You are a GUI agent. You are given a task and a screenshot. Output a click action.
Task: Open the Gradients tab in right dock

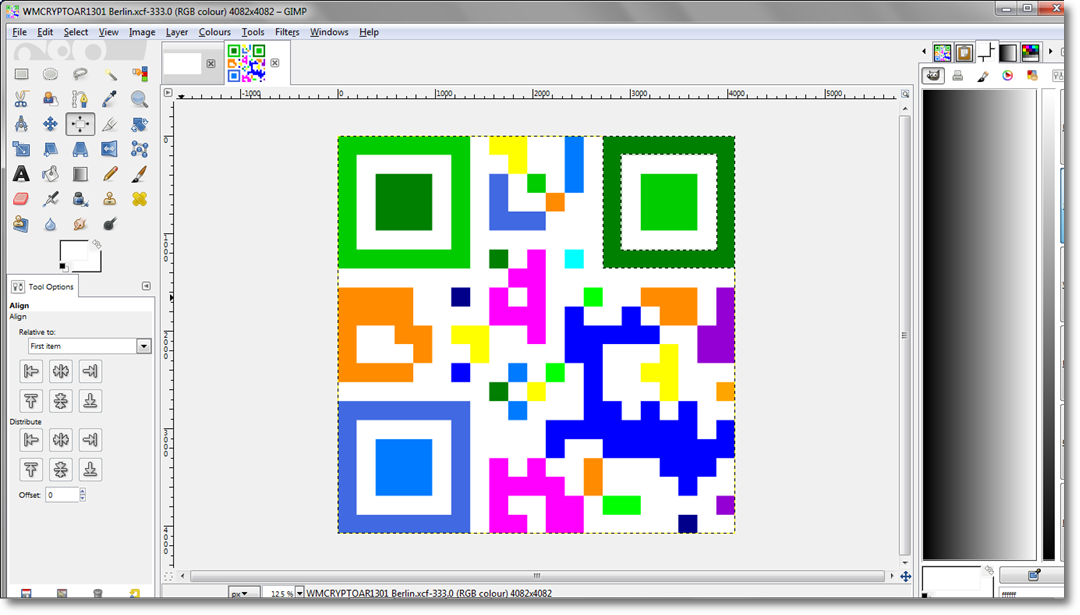tap(1008, 52)
